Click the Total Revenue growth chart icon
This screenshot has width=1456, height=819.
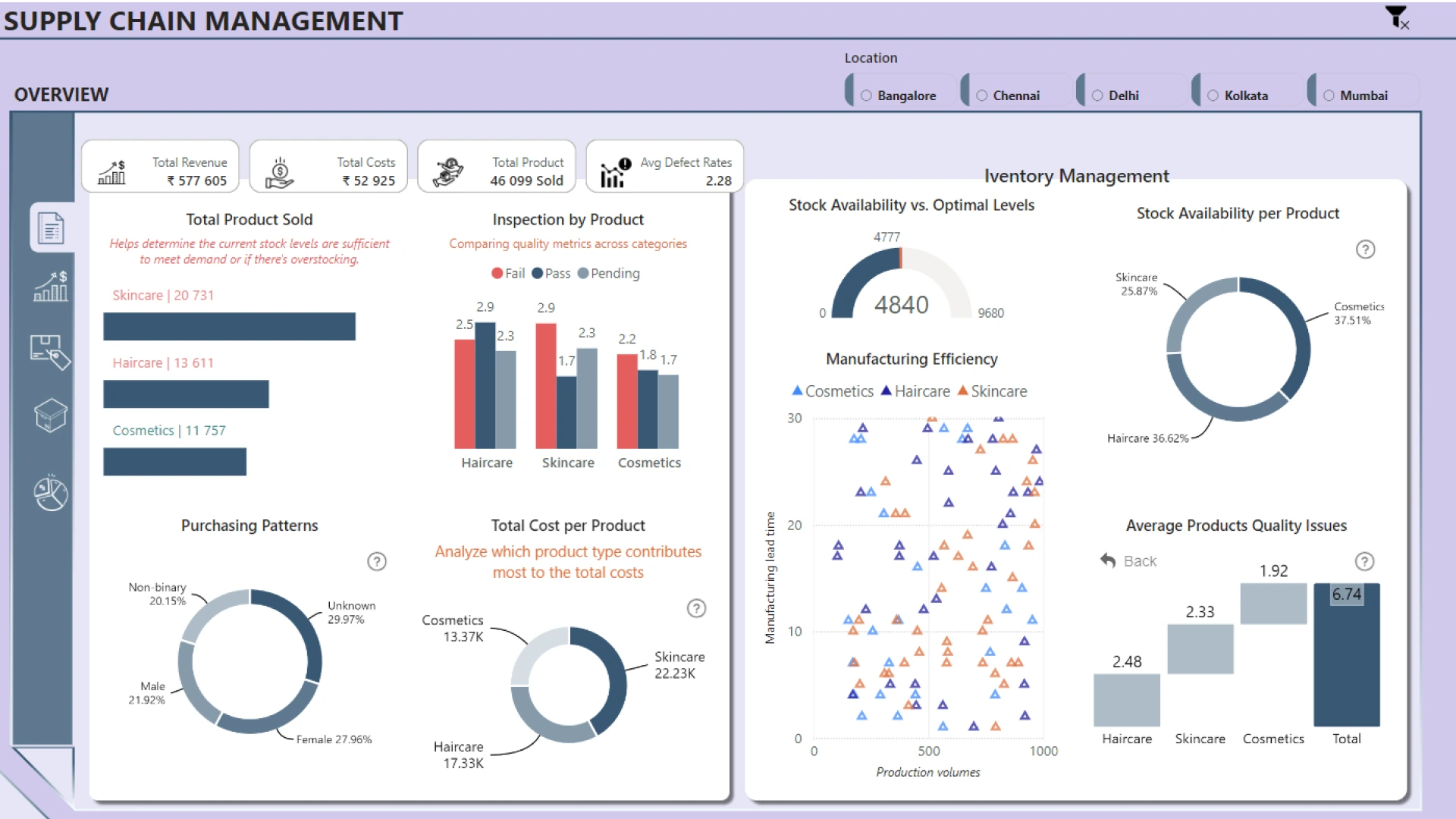[111, 172]
